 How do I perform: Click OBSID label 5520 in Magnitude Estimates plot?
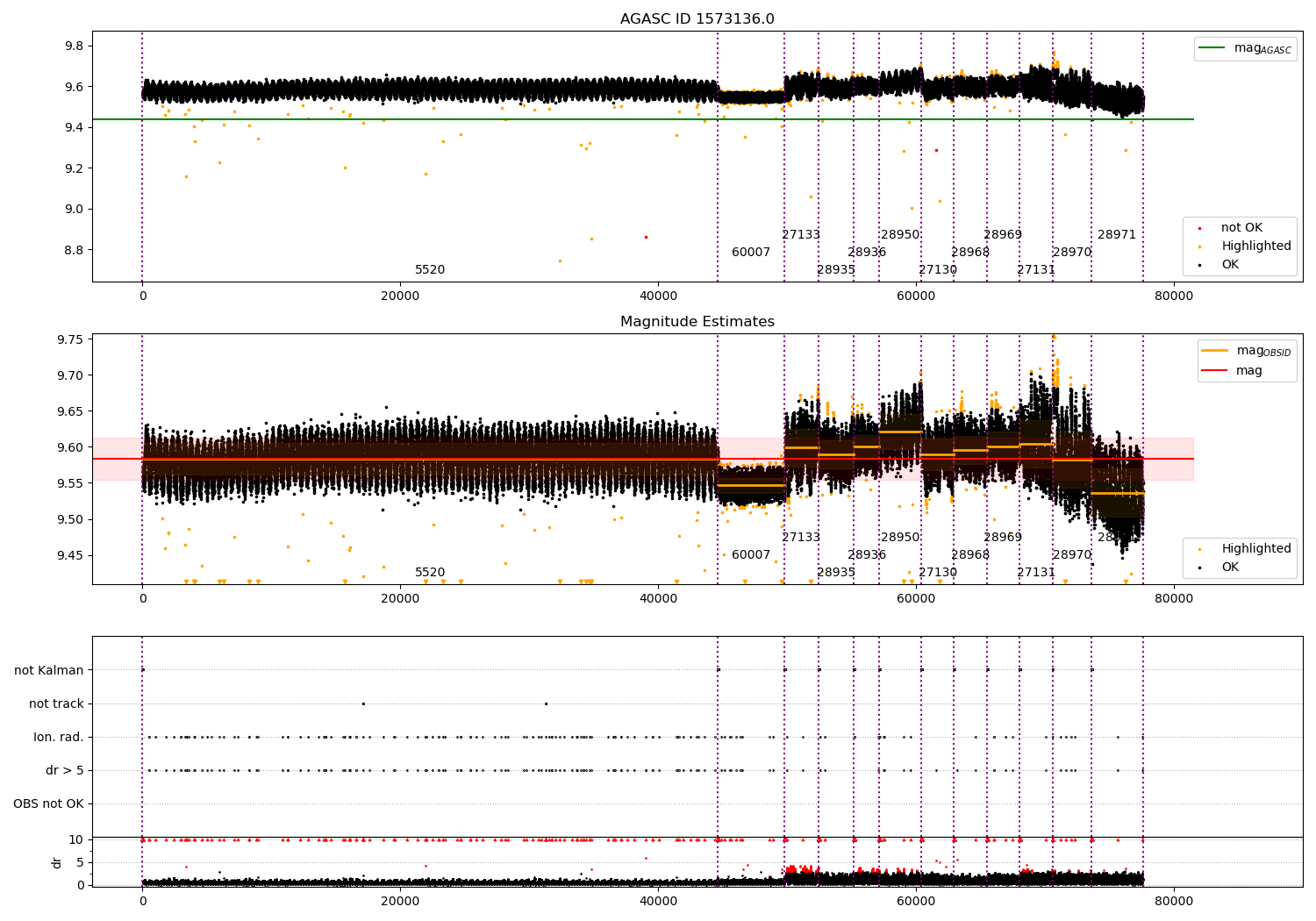pos(430,573)
